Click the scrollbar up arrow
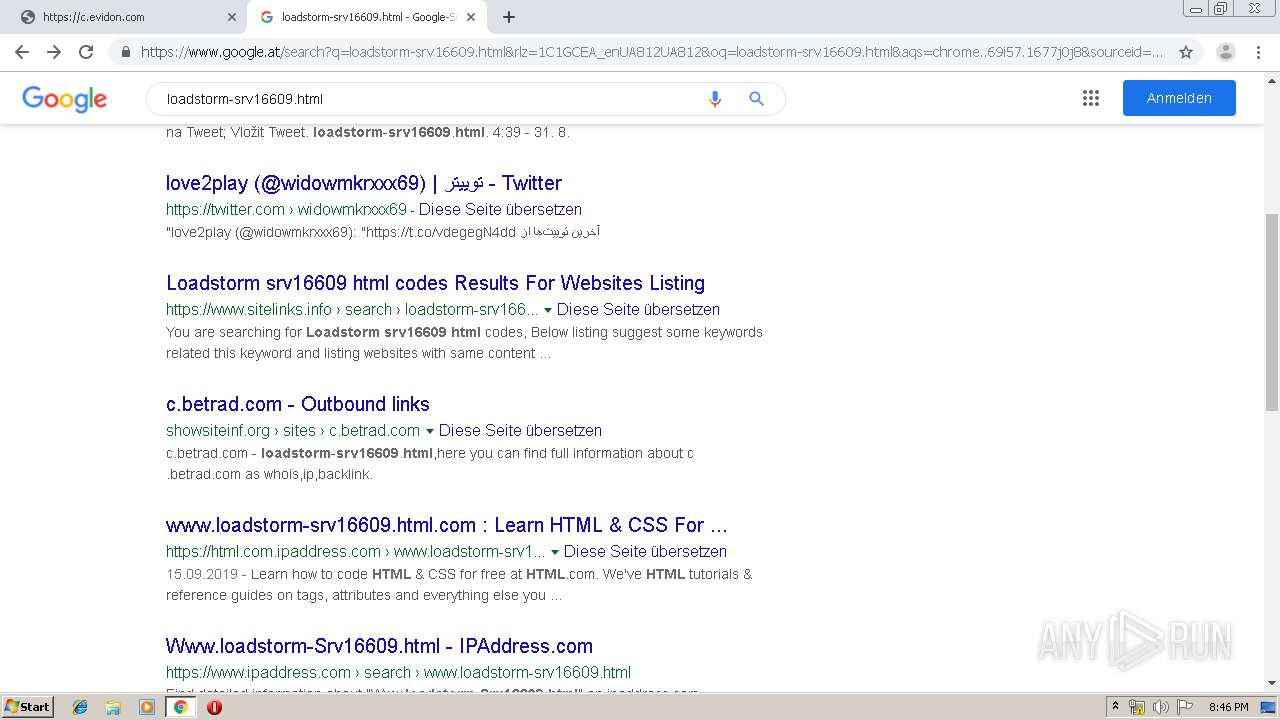Screen dimensions: 1280x720 click(x=1271, y=79)
